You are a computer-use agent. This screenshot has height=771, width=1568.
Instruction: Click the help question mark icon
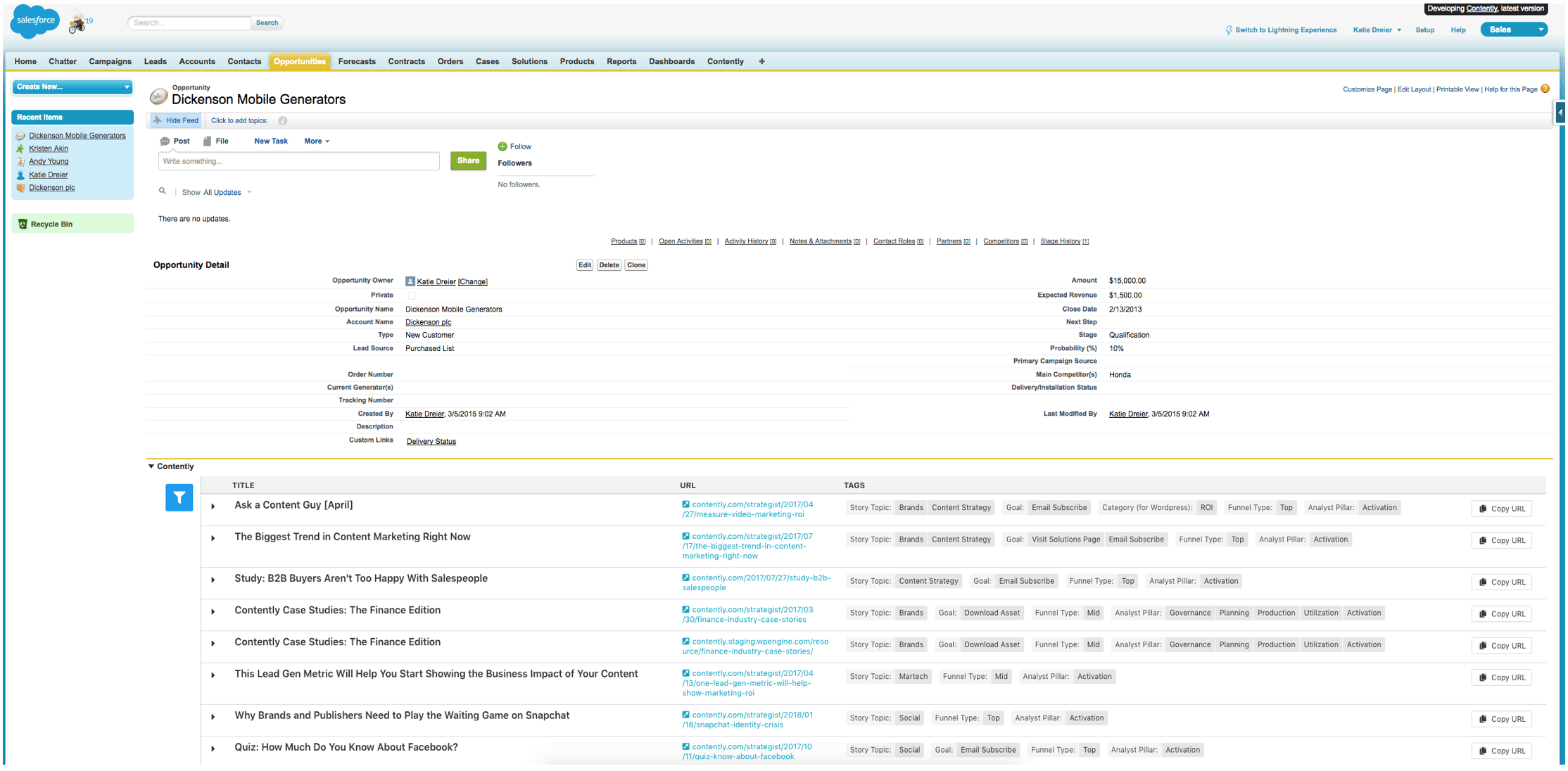point(1545,89)
